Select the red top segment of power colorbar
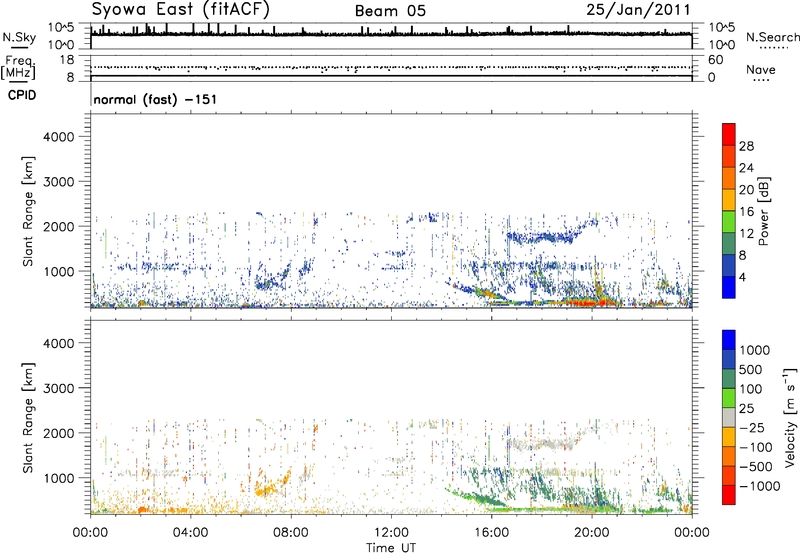This screenshot has width=800, height=554. tap(729, 134)
